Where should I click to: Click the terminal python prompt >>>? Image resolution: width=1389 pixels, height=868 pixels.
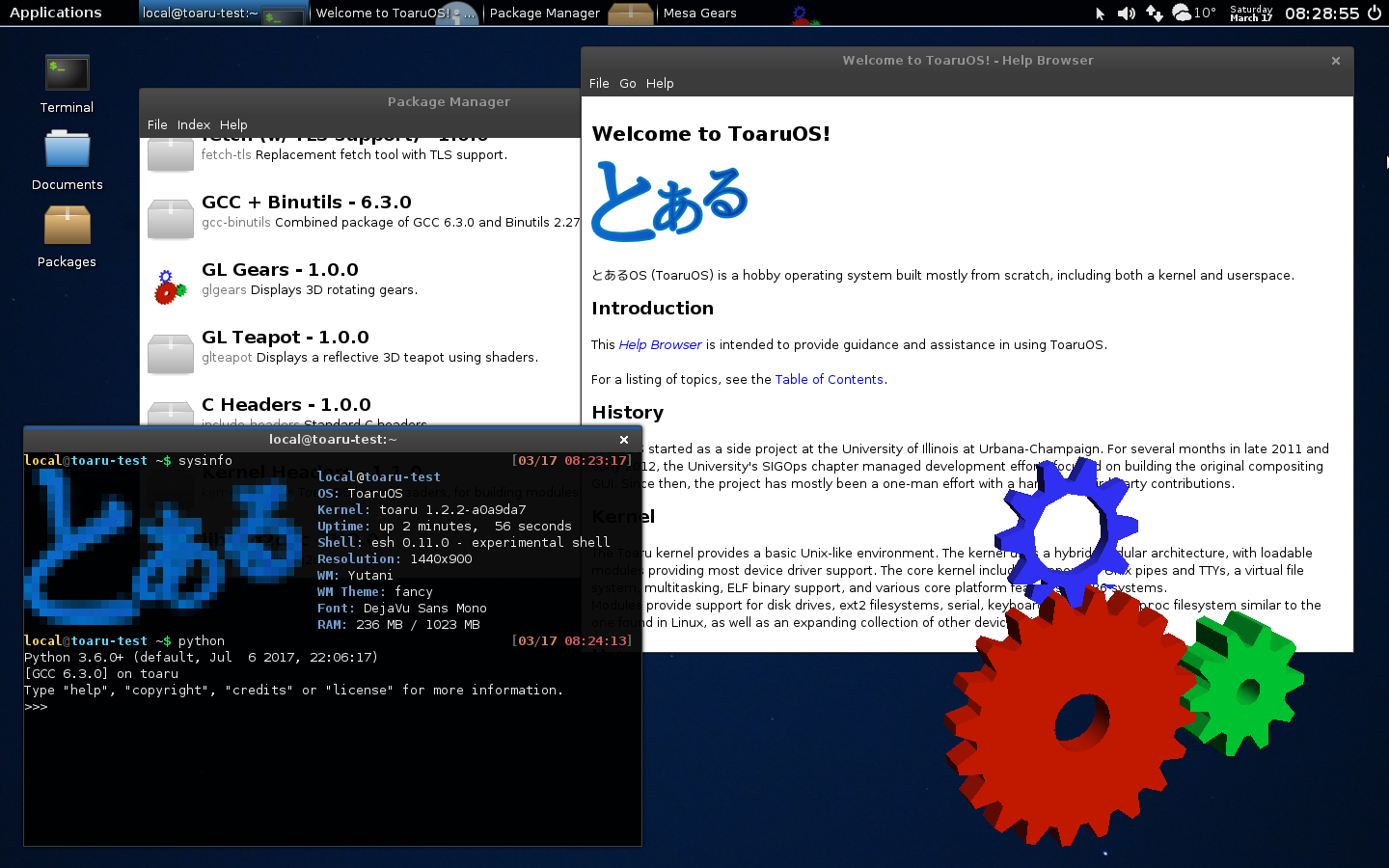pyautogui.click(x=36, y=707)
